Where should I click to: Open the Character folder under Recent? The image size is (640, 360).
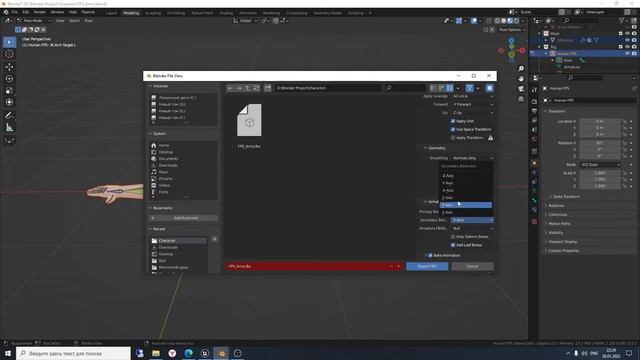tap(179, 241)
